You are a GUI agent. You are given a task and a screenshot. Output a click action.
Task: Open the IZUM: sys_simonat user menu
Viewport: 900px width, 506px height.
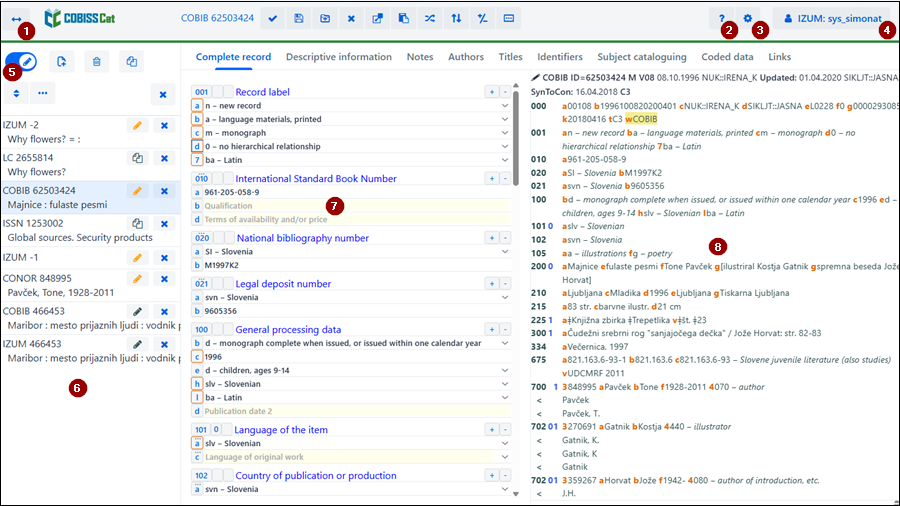(x=833, y=18)
